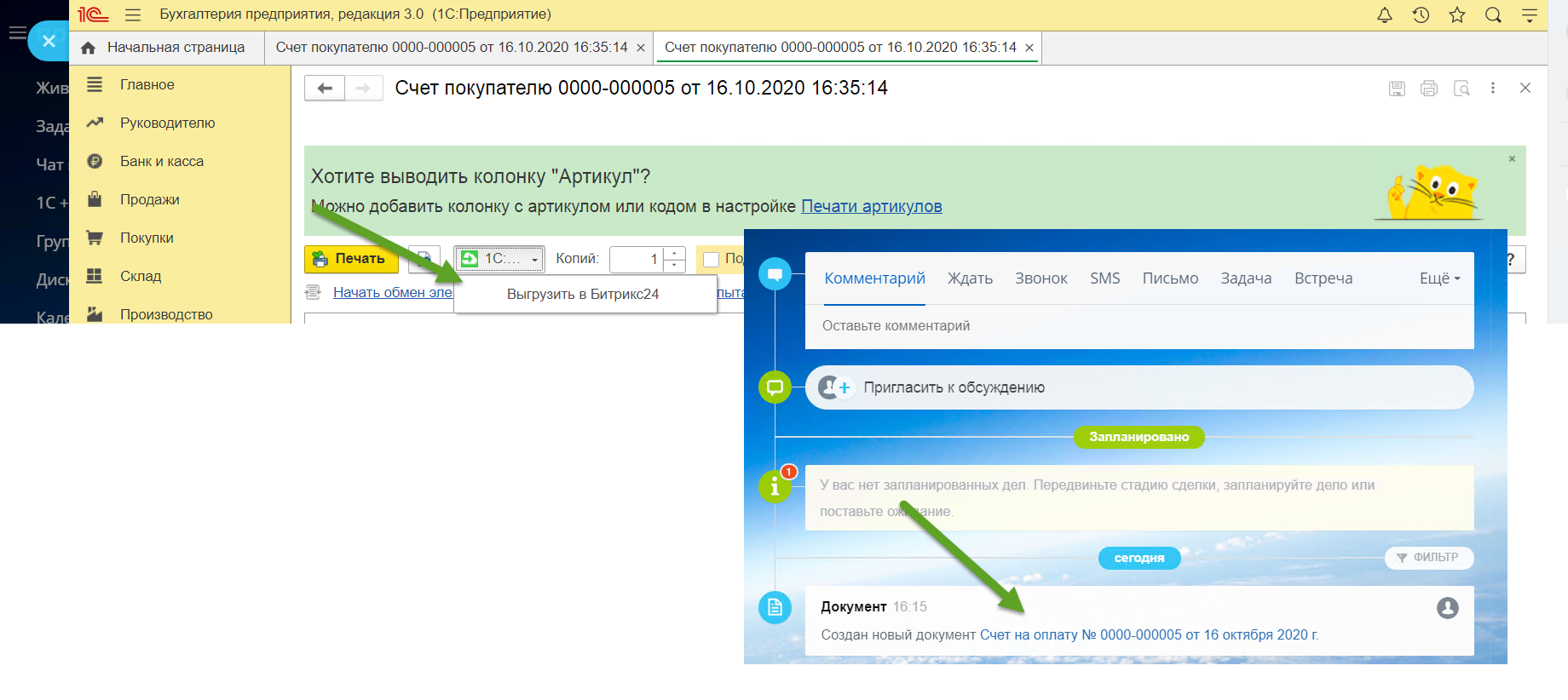Go back with the left arrow button
The image size is (1568, 700).
(x=325, y=88)
